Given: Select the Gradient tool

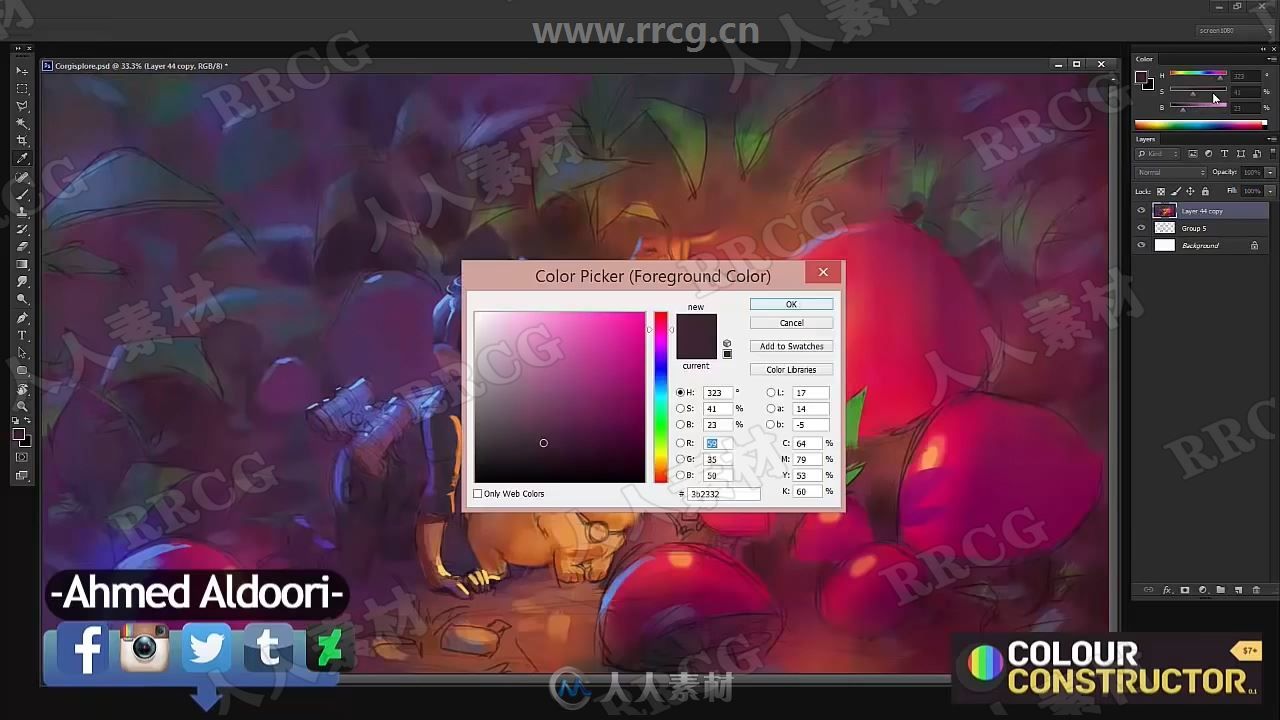Looking at the screenshot, I should pyautogui.click(x=22, y=264).
